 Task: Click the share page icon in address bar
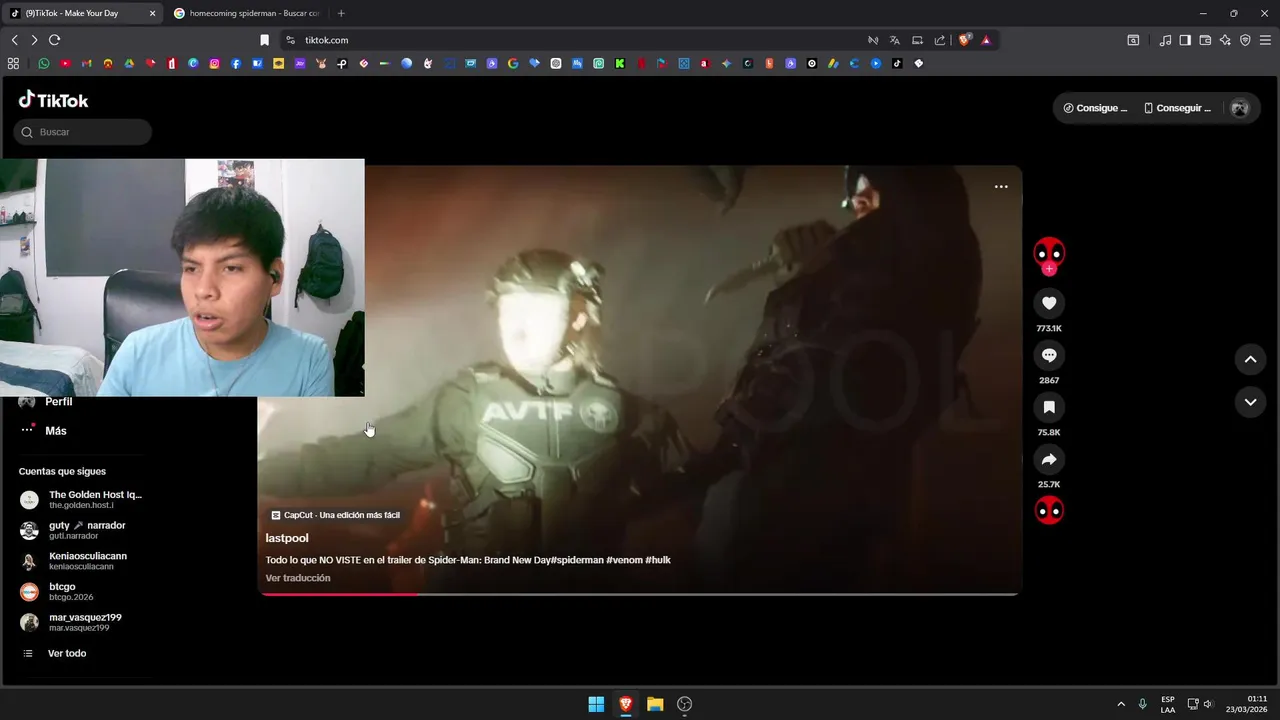coord(940,40)
